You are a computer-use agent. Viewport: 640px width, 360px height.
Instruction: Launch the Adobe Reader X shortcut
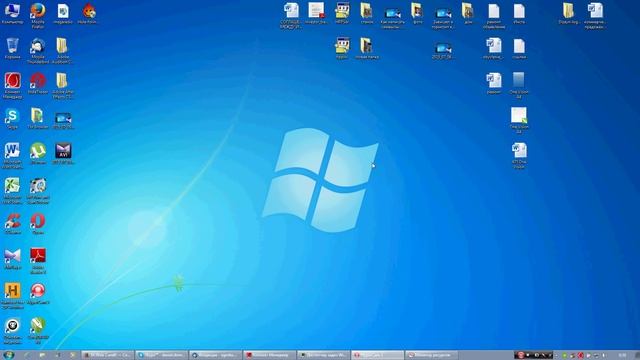[x=38, y=256]
